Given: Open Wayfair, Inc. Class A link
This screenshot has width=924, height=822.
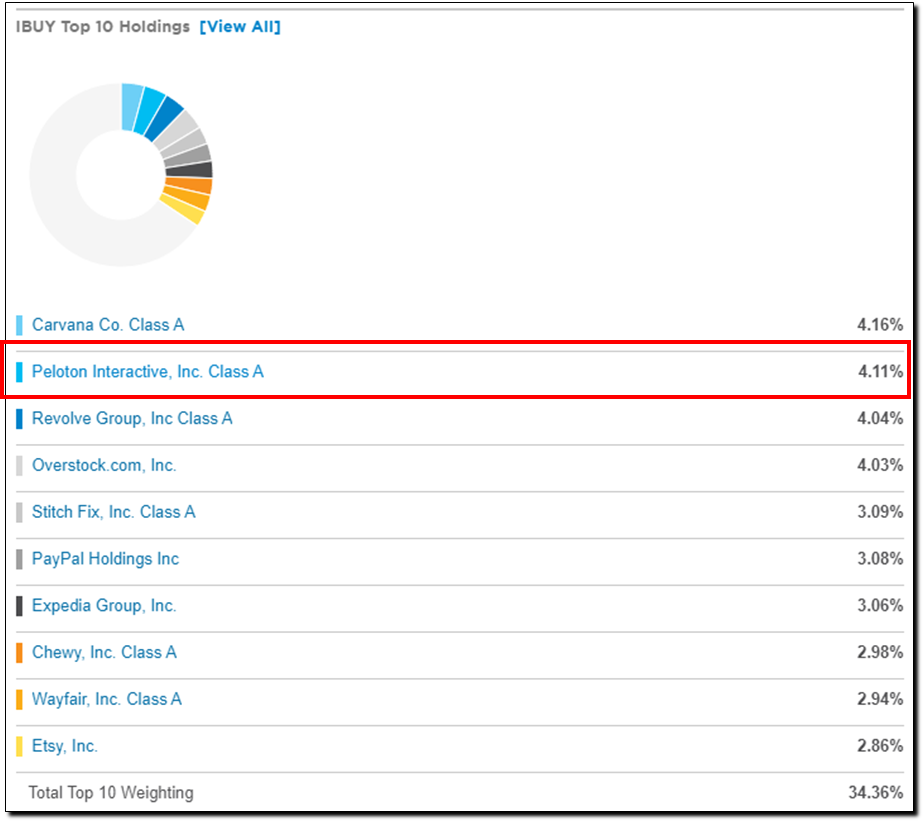Looking at the screenshot, I should pyautogui.click(x=107, y=699).
